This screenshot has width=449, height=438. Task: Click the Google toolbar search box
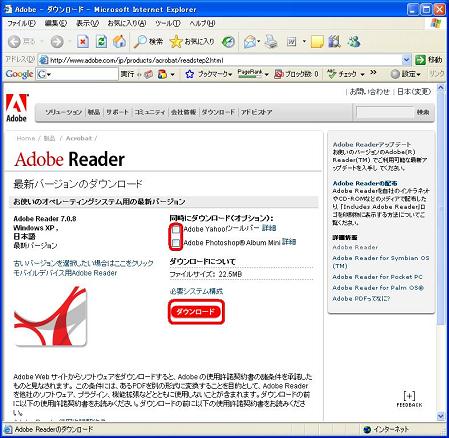[x=77, y=74]
